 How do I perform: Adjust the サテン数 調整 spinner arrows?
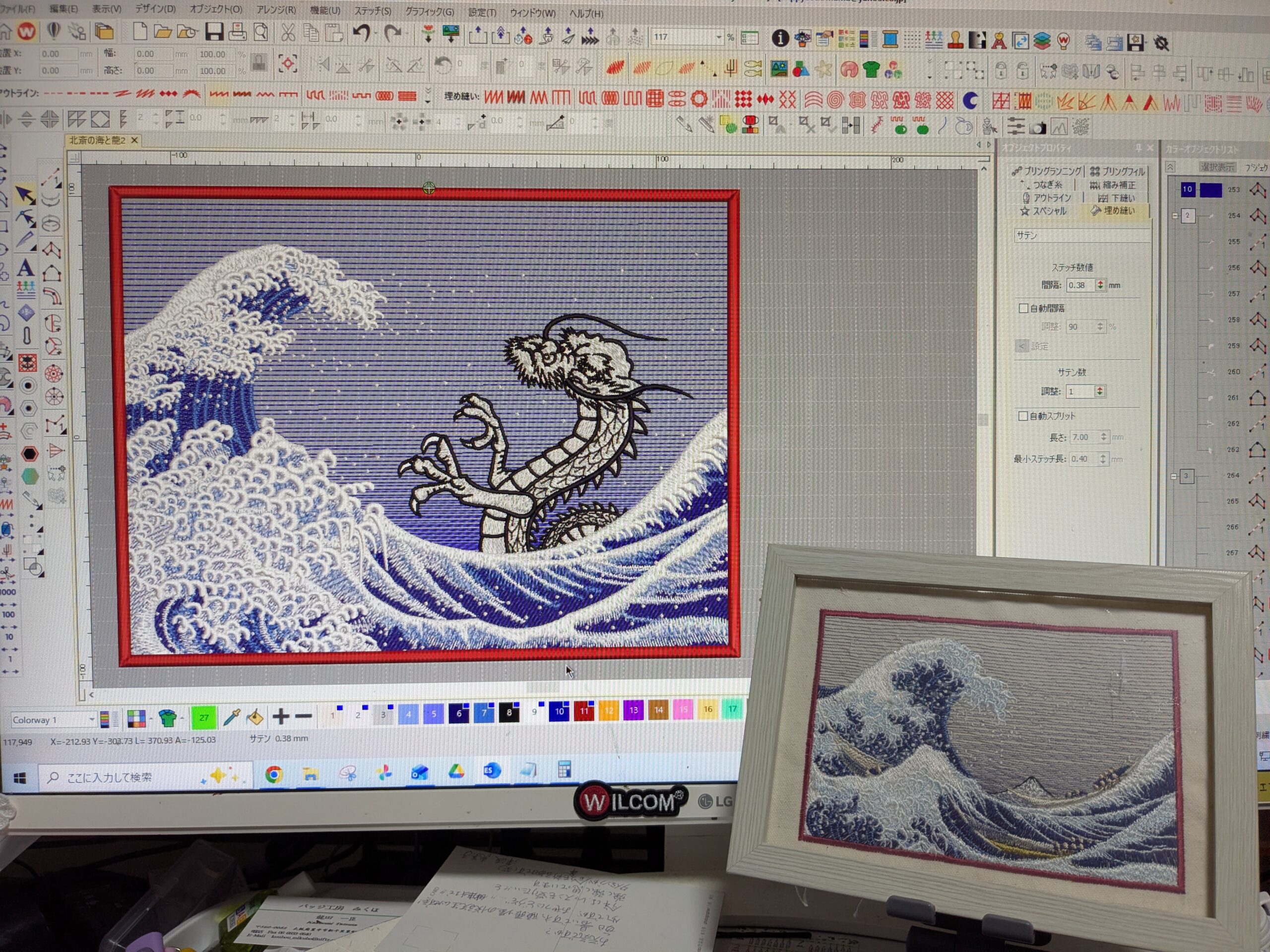tap(1099, 391)
